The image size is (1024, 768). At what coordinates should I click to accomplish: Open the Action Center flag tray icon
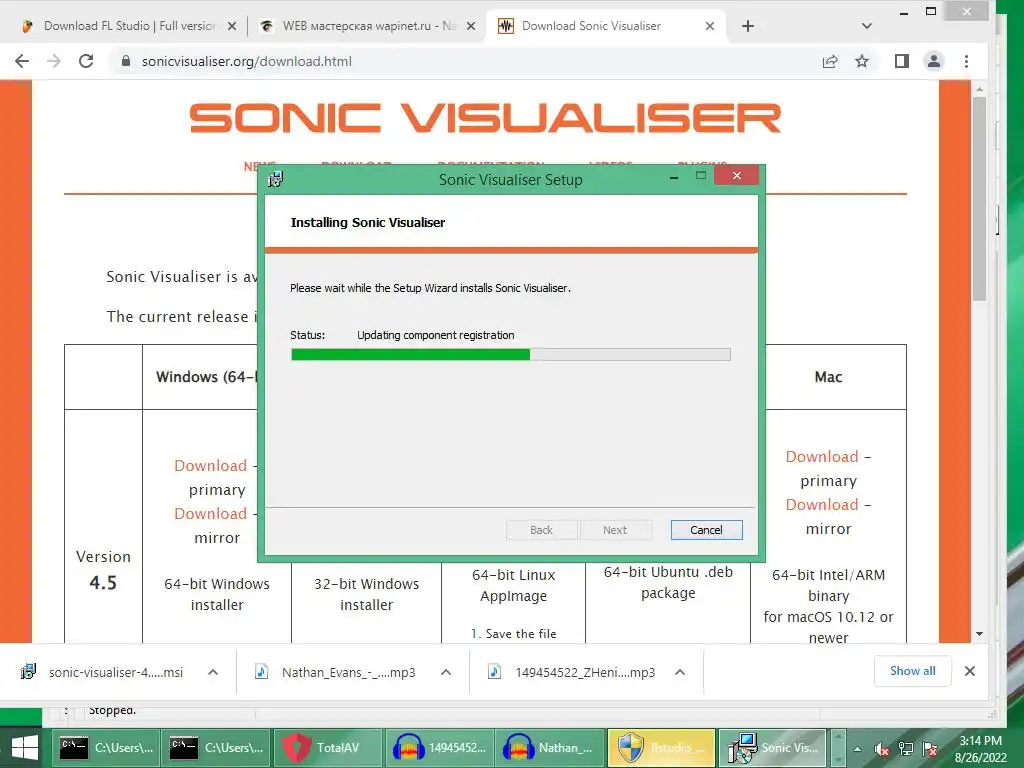click(930, 749)
